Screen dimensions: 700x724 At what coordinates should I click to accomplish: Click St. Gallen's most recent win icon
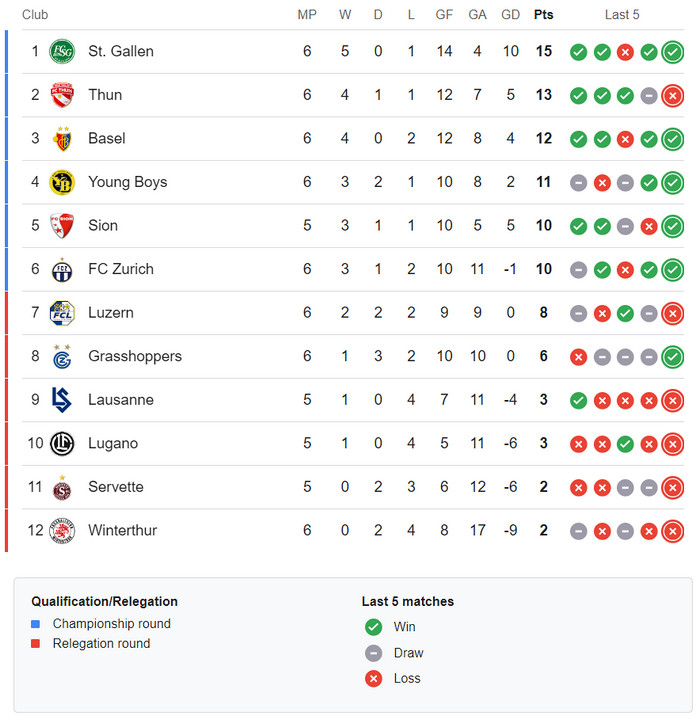point(672,52)
